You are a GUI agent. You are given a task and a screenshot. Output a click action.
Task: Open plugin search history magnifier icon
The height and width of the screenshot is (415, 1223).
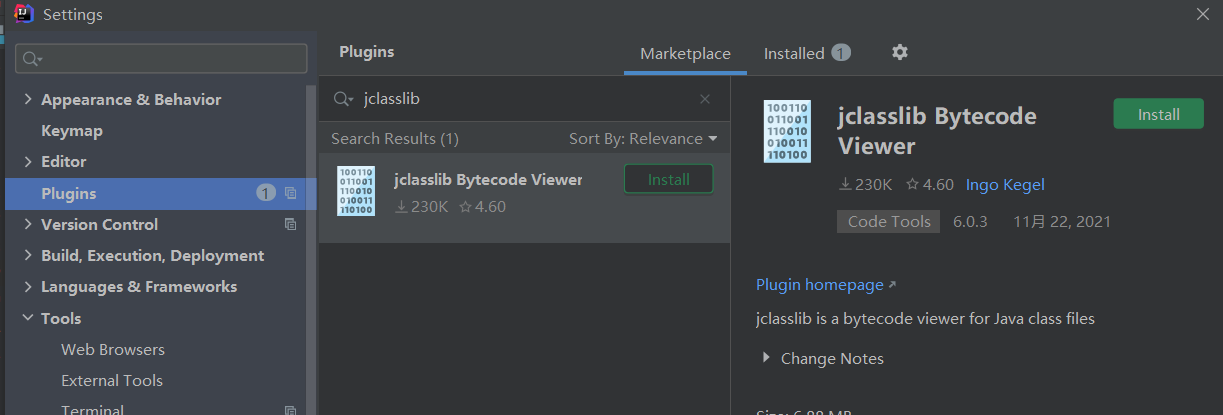343,99
